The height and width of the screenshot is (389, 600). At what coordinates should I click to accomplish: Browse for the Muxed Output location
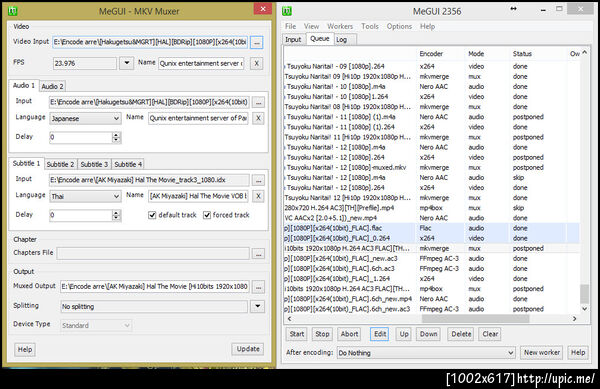pos(259,287)
